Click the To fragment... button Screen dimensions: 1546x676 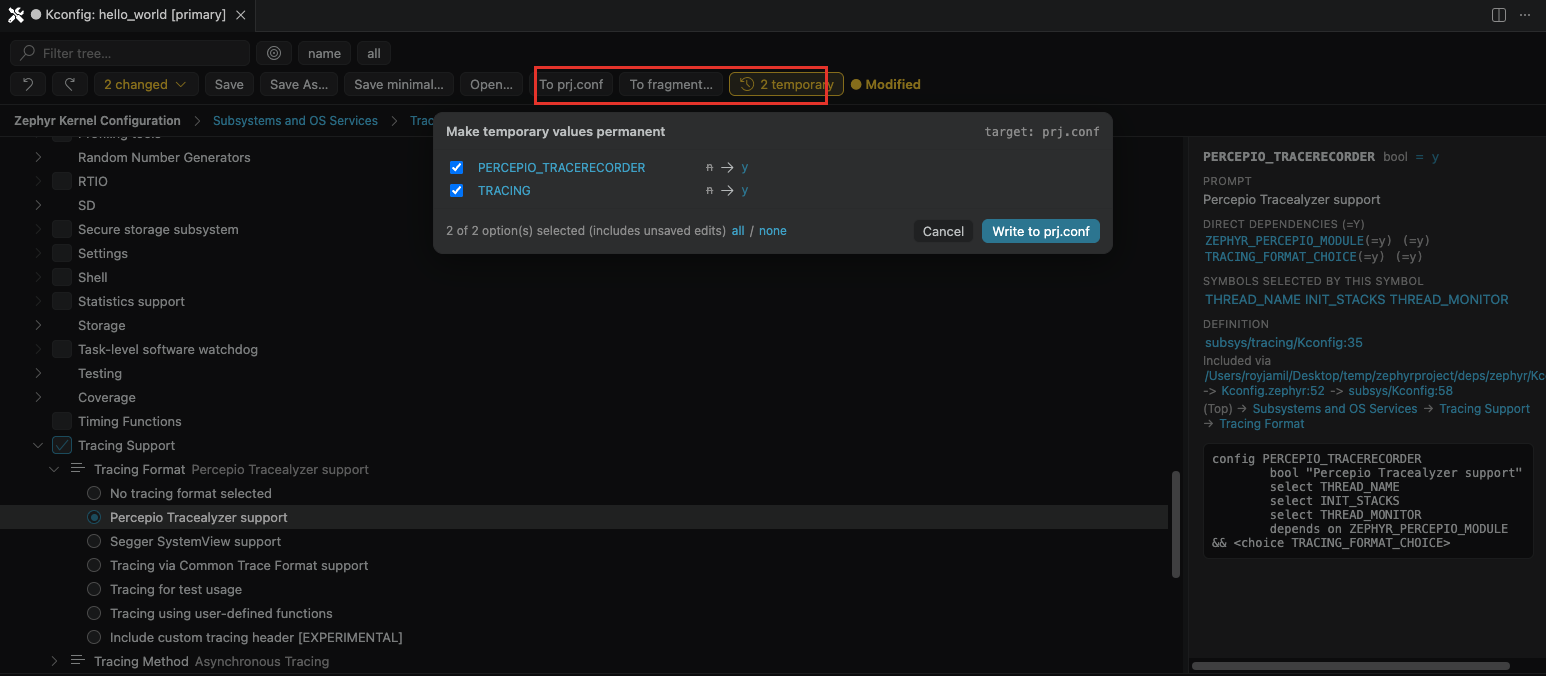pyautogui.click(x=671, y=84)
